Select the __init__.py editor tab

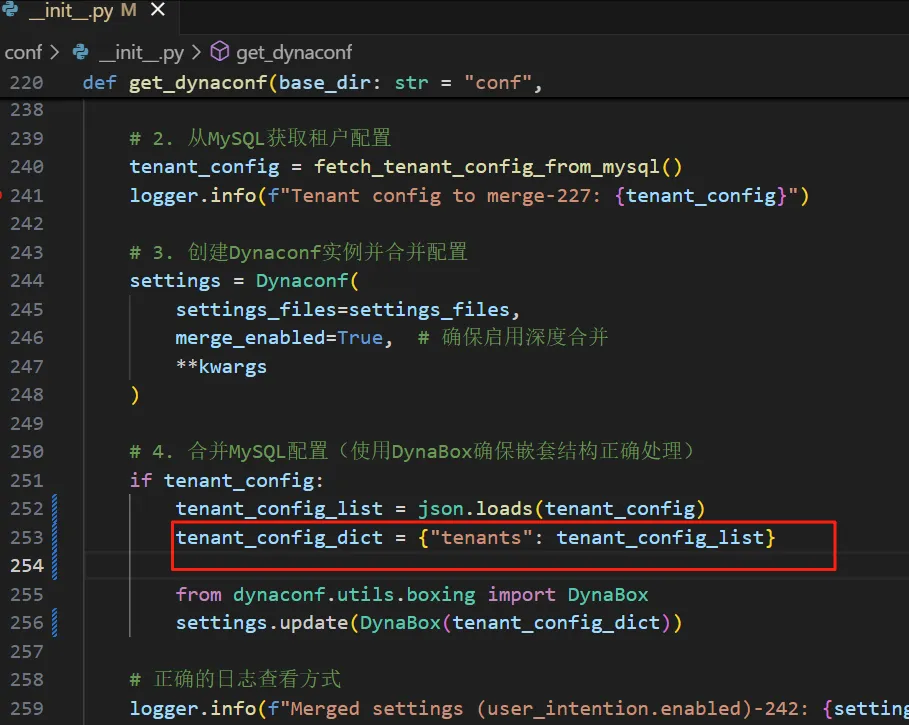(x=89, y=15)
